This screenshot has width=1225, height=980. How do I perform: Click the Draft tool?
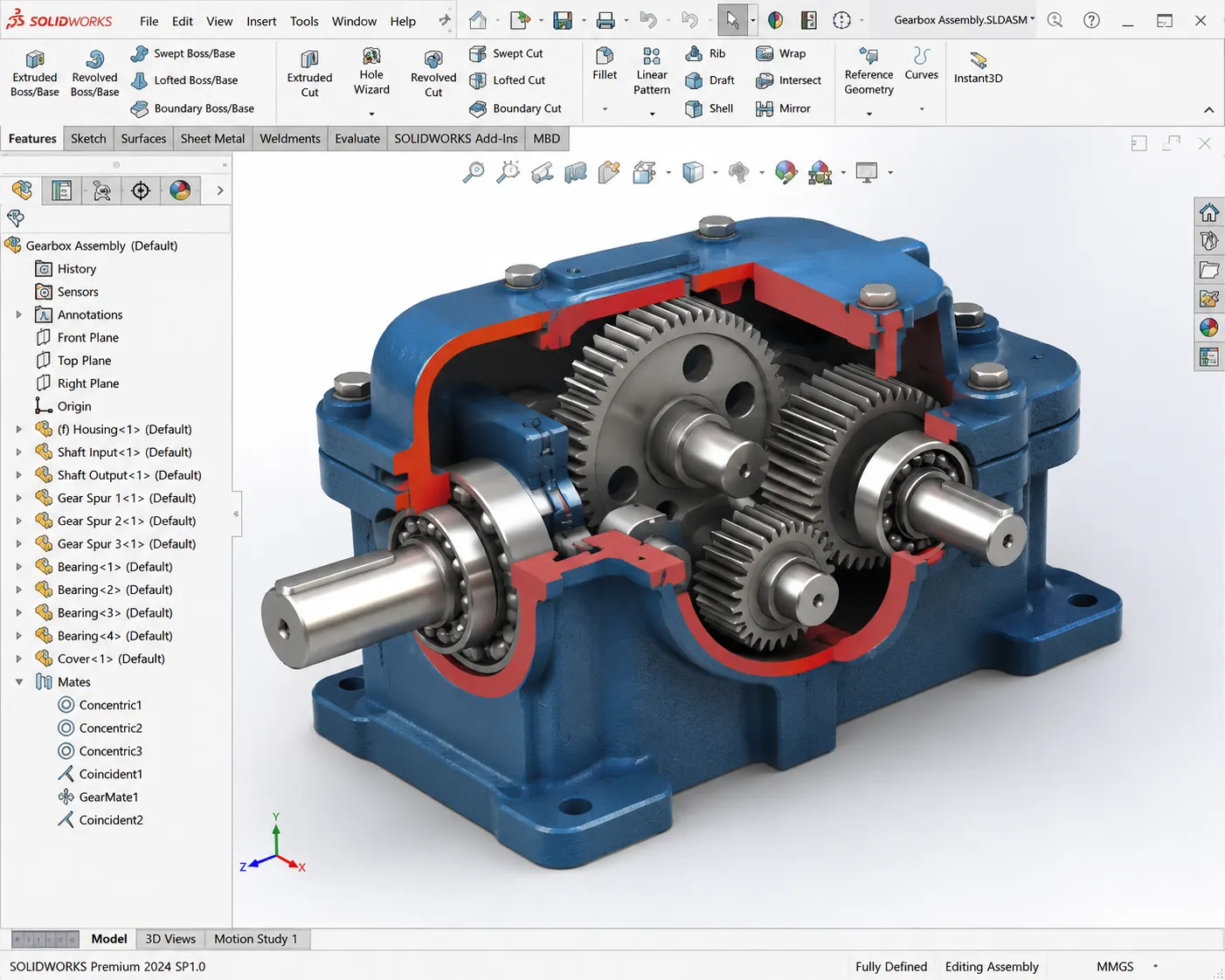[x=709, y=80]
